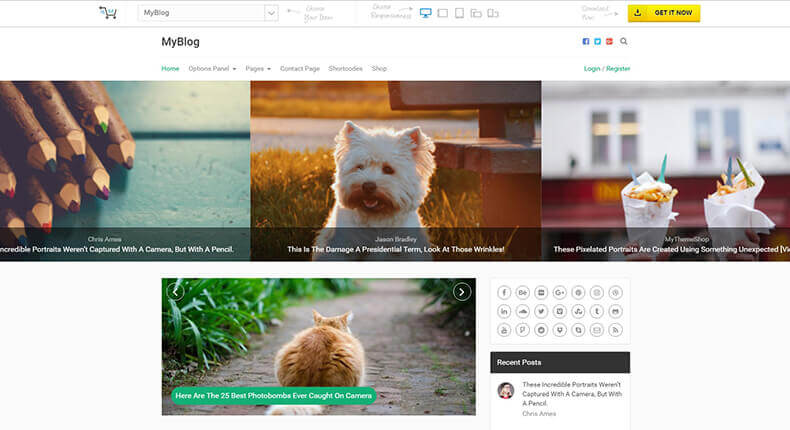Screen dimensions: 790x430
Task: Open the Contact Page menu item
Action: 300,69
